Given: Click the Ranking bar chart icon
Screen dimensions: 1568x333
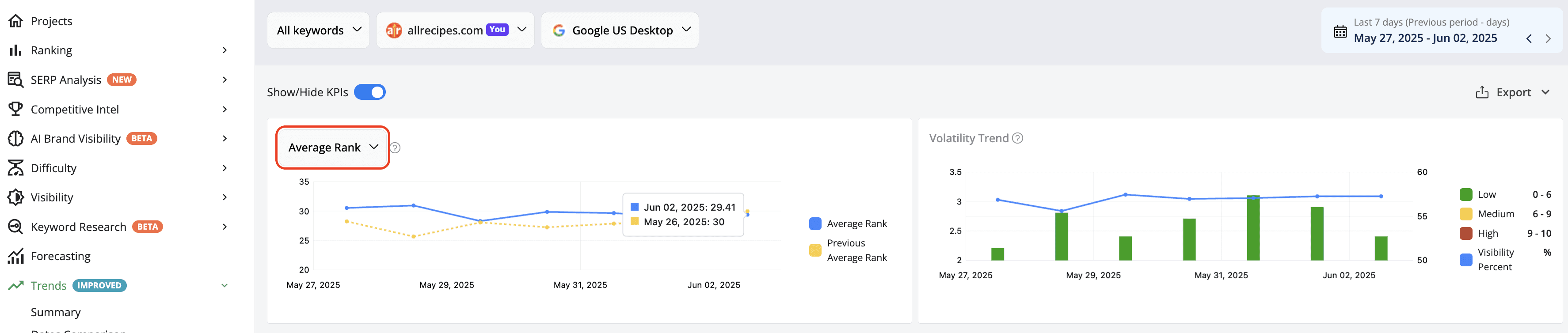Looking at the screenshot, I should point(15,50).
